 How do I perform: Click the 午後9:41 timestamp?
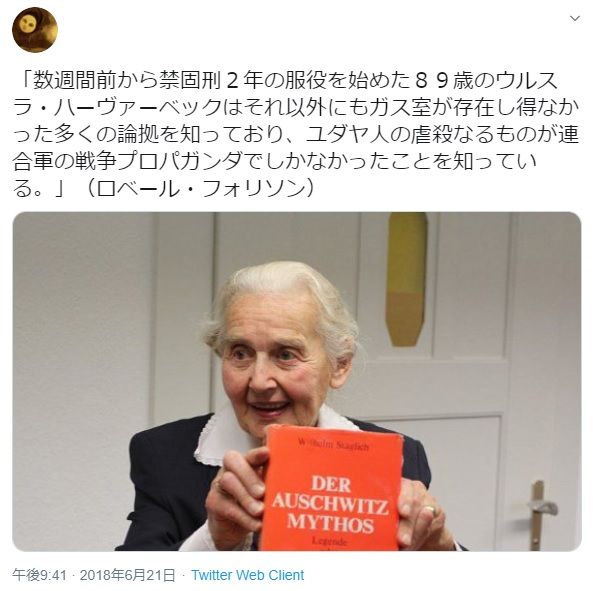[x=39, y=575]
